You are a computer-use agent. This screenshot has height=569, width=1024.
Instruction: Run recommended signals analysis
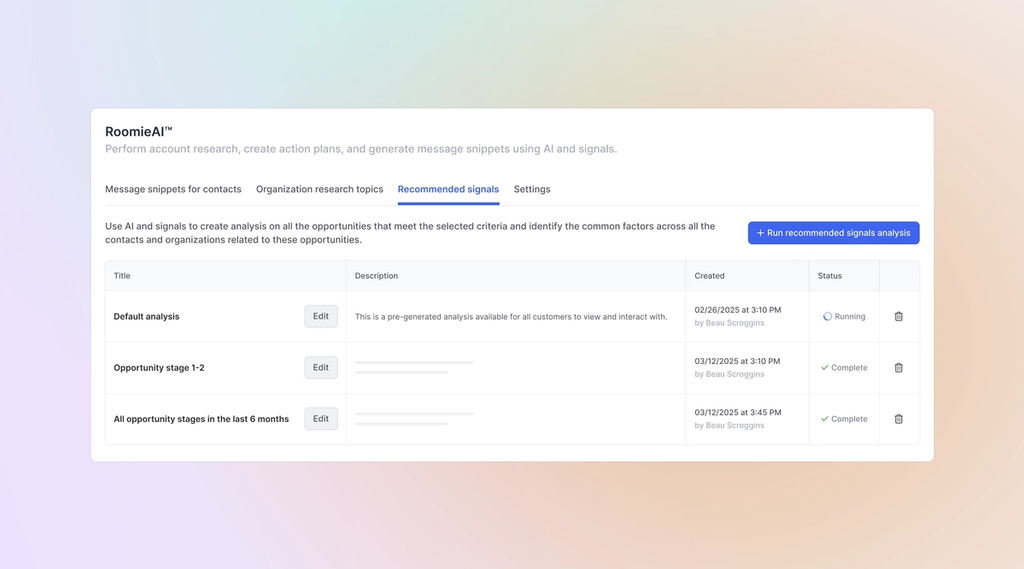pos(833,233)
